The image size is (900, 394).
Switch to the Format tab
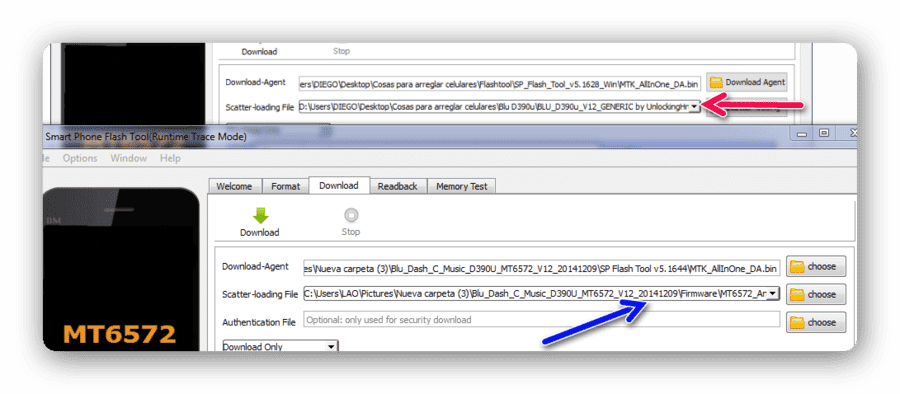[x=285, y=186]
